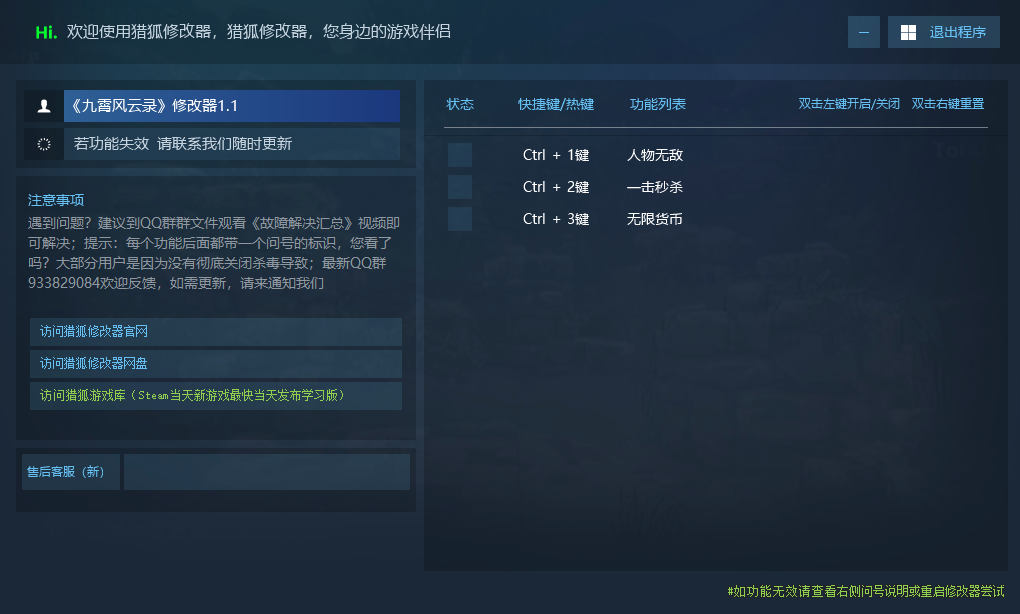
Task: Click the green Hi. greeting text
Action: click(x=46, y=32)
